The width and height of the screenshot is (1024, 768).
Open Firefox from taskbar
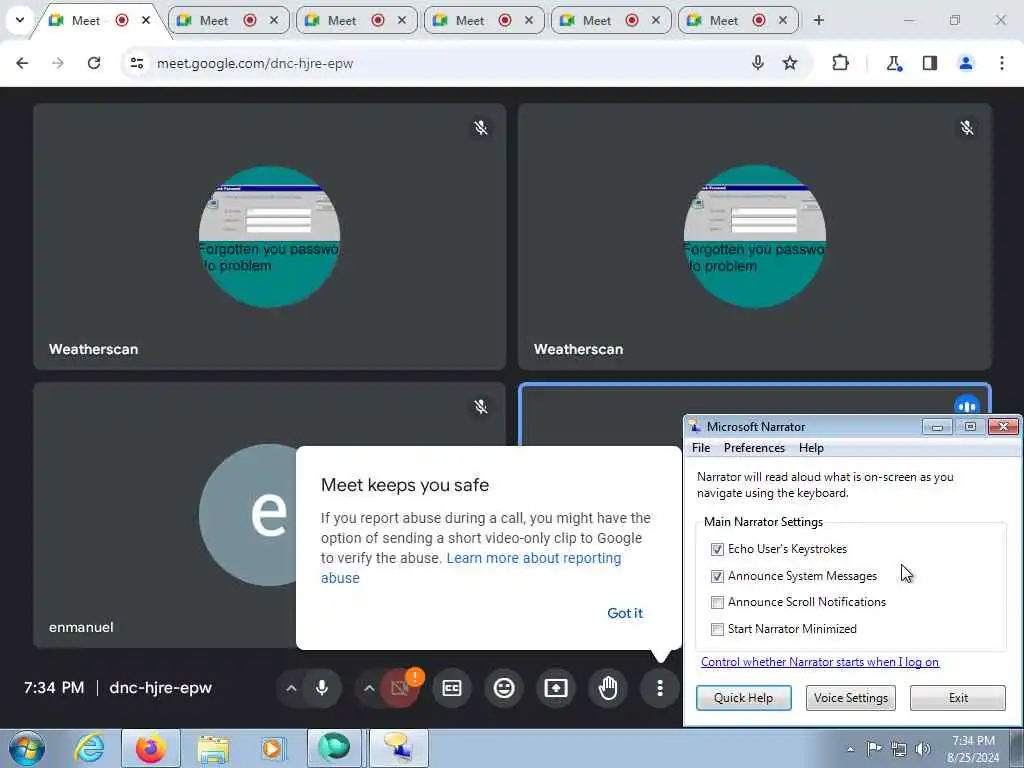coord(151,748)
